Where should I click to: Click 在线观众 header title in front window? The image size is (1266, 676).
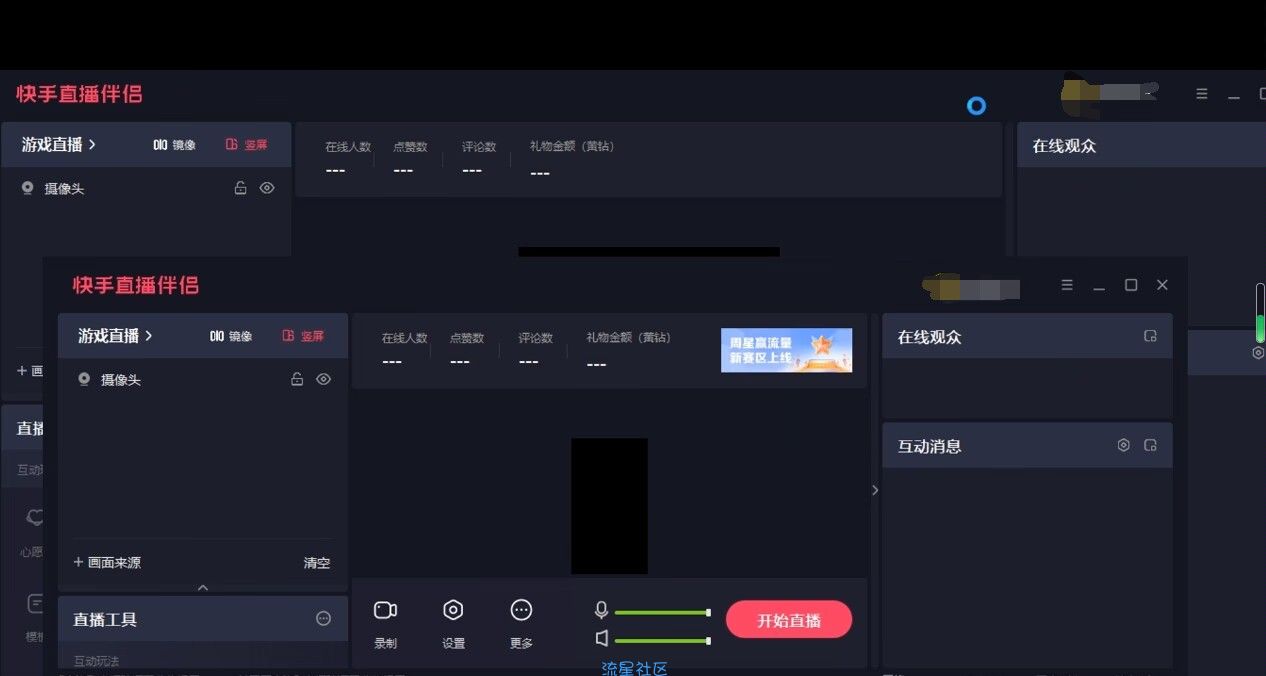coord(929,337)
